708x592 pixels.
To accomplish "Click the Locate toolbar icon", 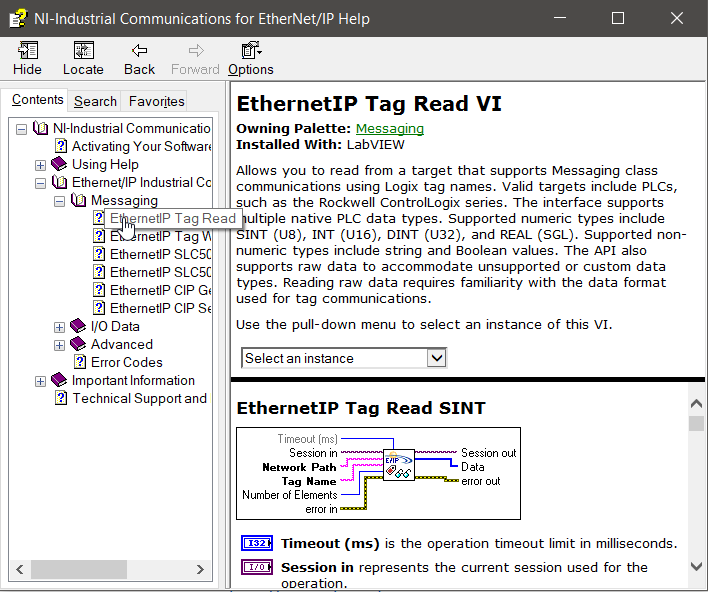I will click(x=84, y=51).
